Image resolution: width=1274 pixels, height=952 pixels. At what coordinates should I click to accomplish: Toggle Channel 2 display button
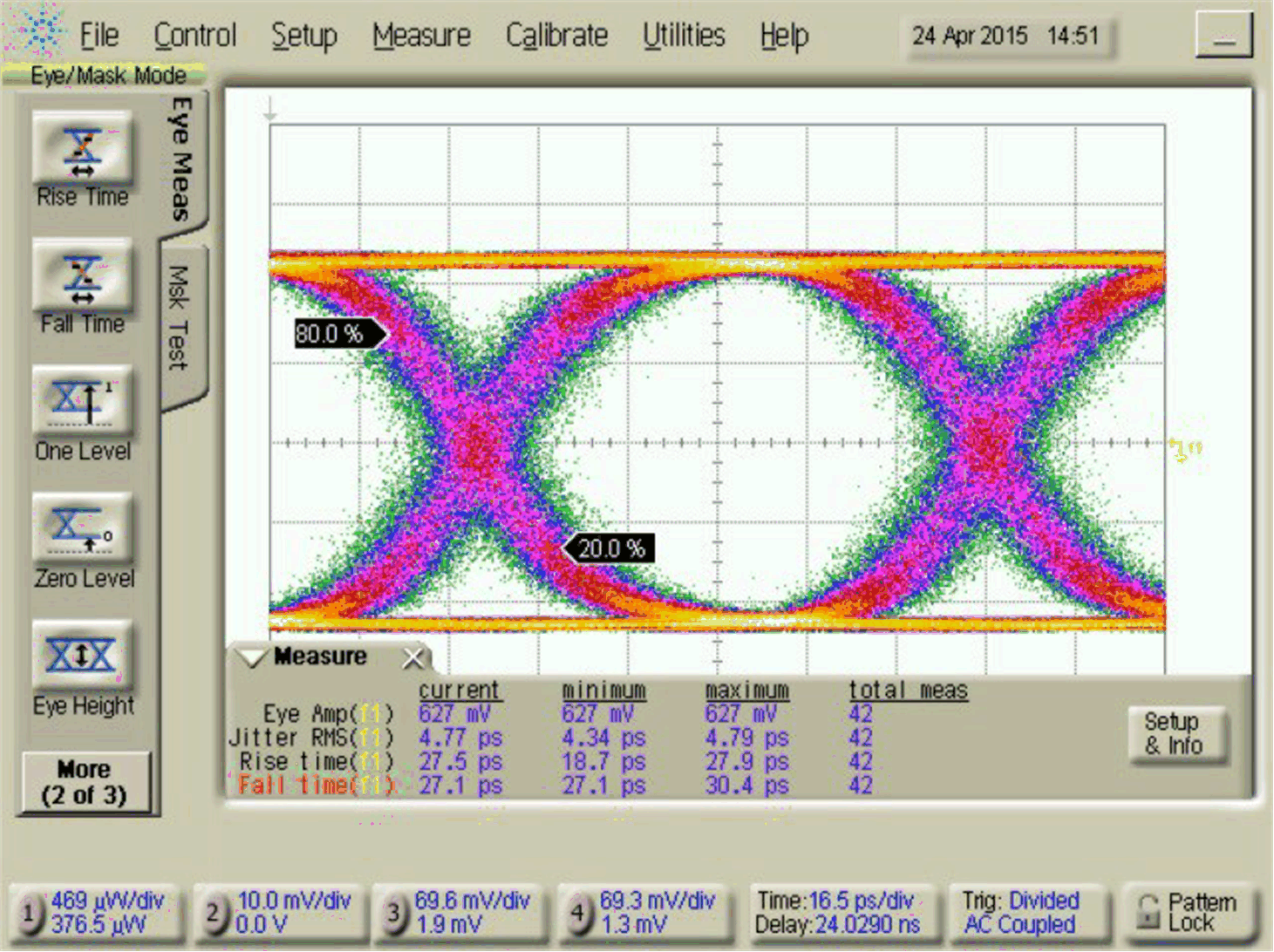click(x=215, y=912)
